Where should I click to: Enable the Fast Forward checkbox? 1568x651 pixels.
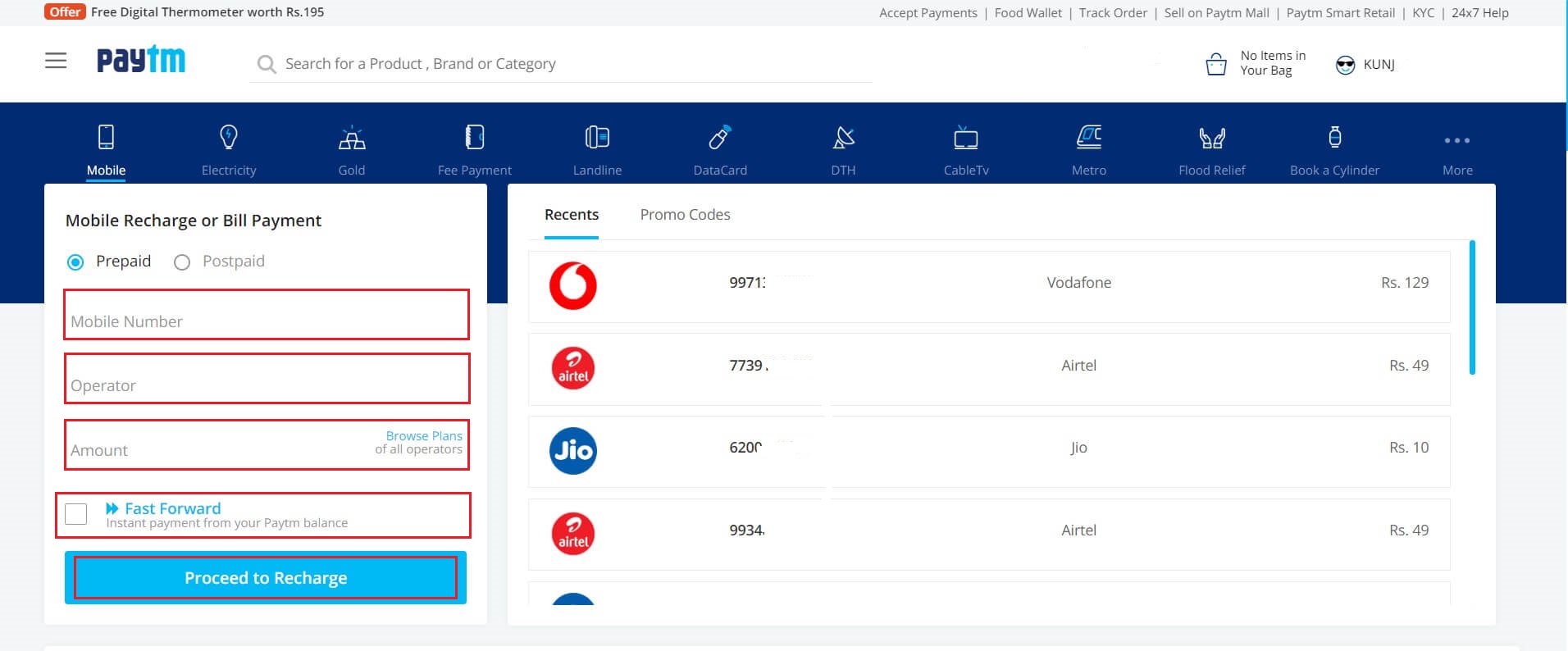click(x=75, y=514)
